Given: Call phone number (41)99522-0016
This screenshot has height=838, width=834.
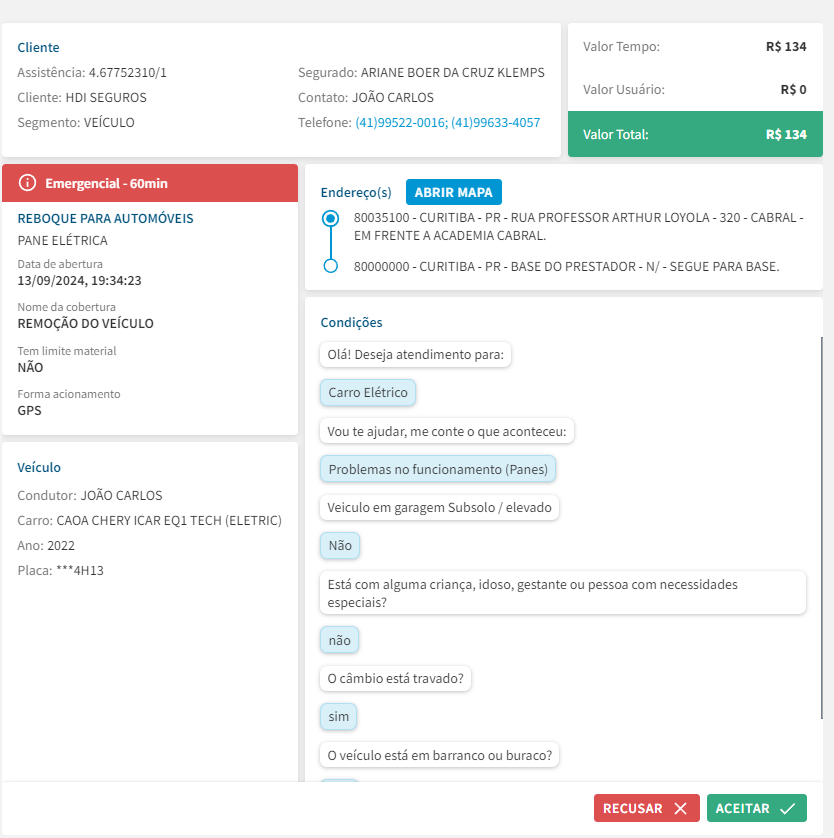Looking at the screenshot, I should (x=400, y=123).
